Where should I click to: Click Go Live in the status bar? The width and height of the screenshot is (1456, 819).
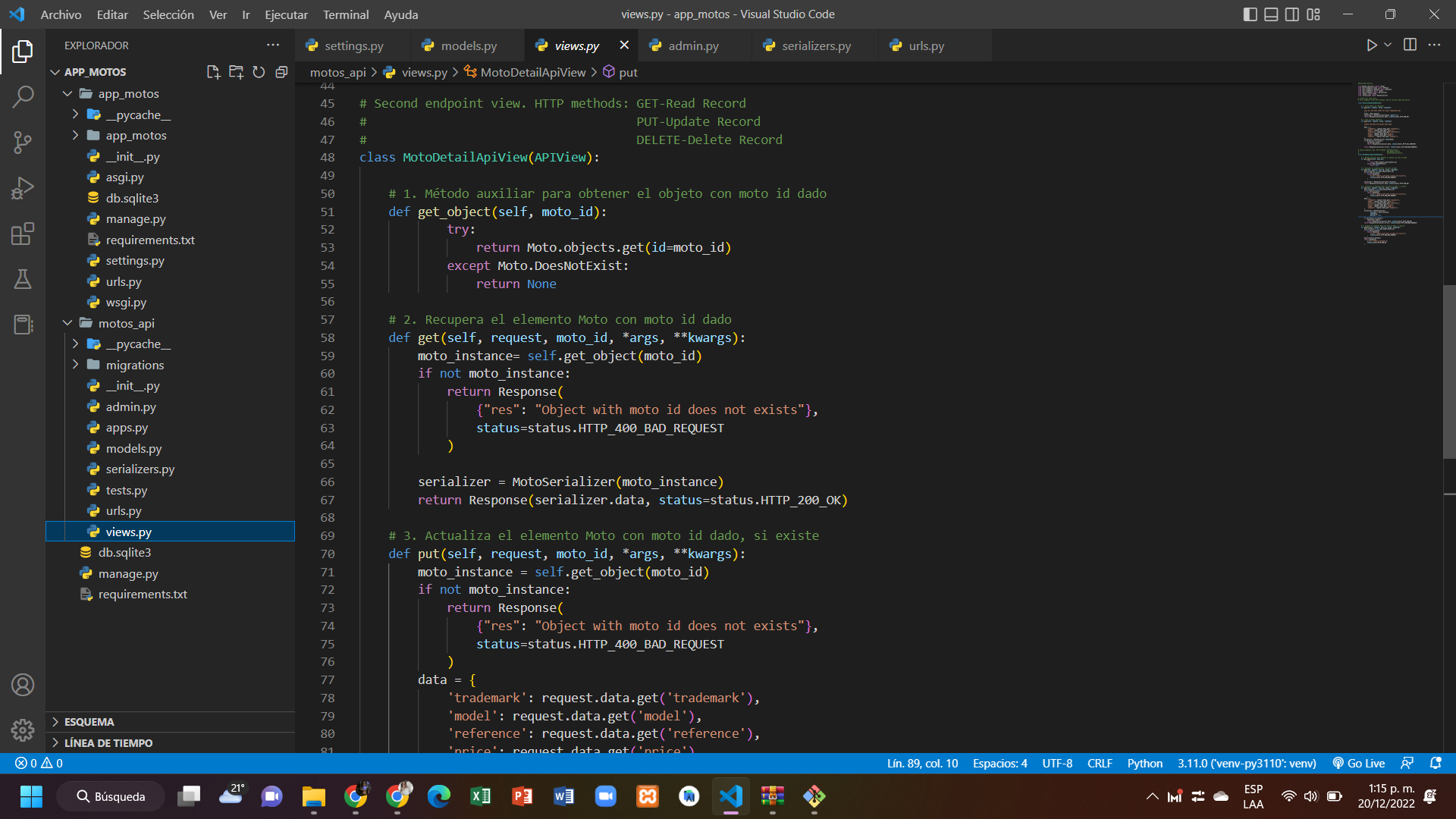[x=1357, y=763]
